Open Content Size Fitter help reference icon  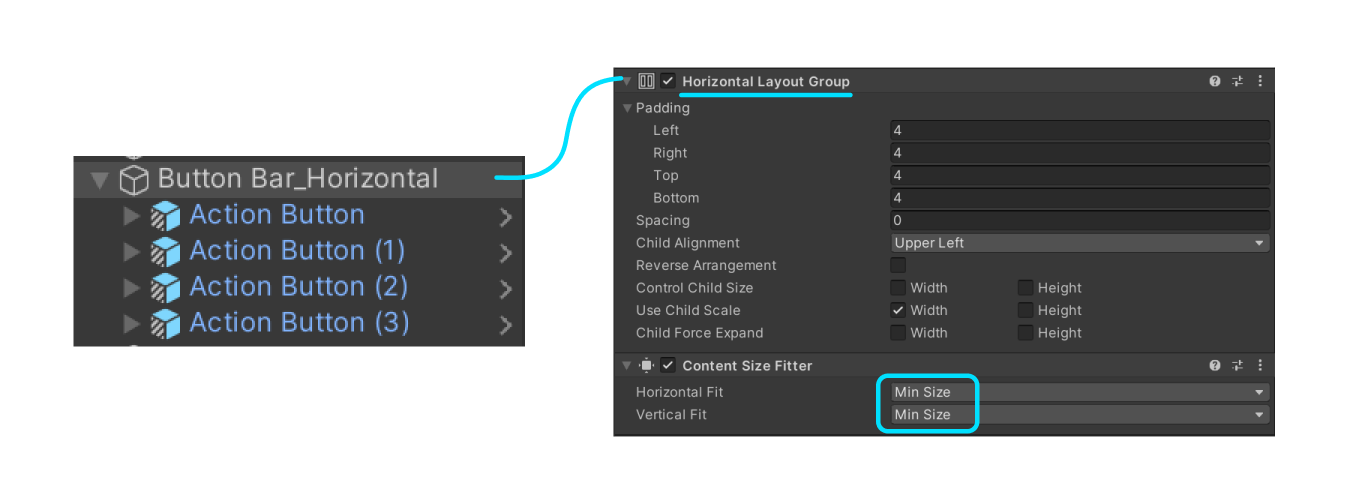click(1215, 365)
